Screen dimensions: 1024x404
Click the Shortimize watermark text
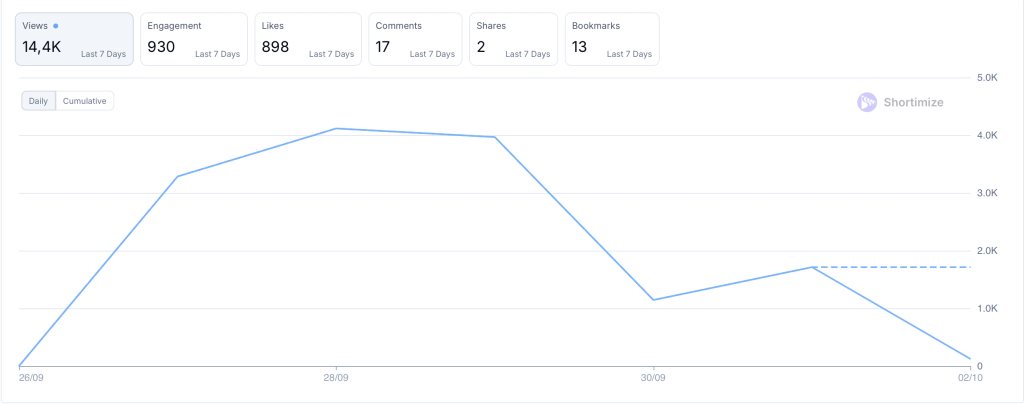coord(913,102)
